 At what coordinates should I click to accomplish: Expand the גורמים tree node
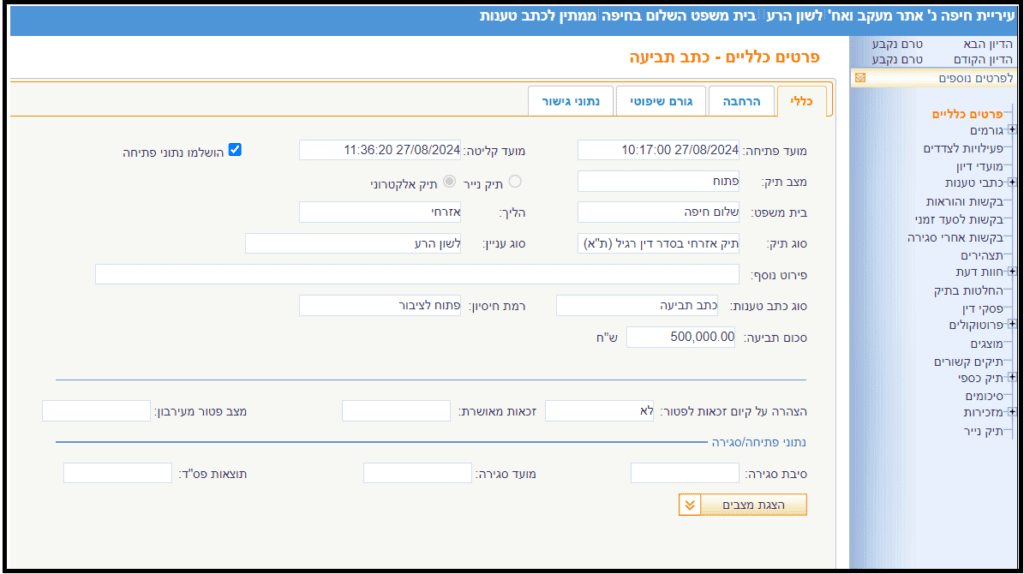1012,130
